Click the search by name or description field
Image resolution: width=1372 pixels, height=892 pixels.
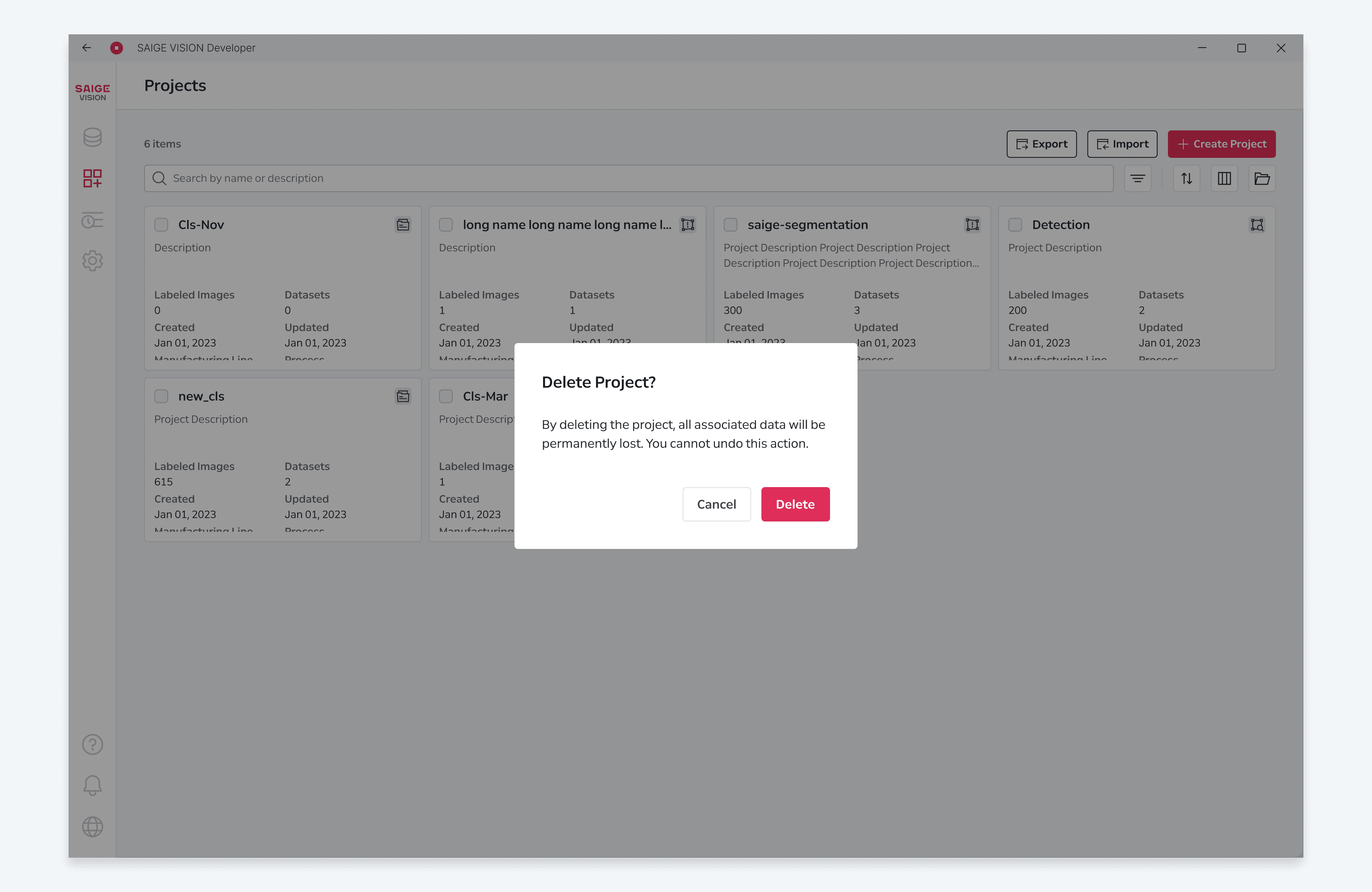[x=628, y=179]
